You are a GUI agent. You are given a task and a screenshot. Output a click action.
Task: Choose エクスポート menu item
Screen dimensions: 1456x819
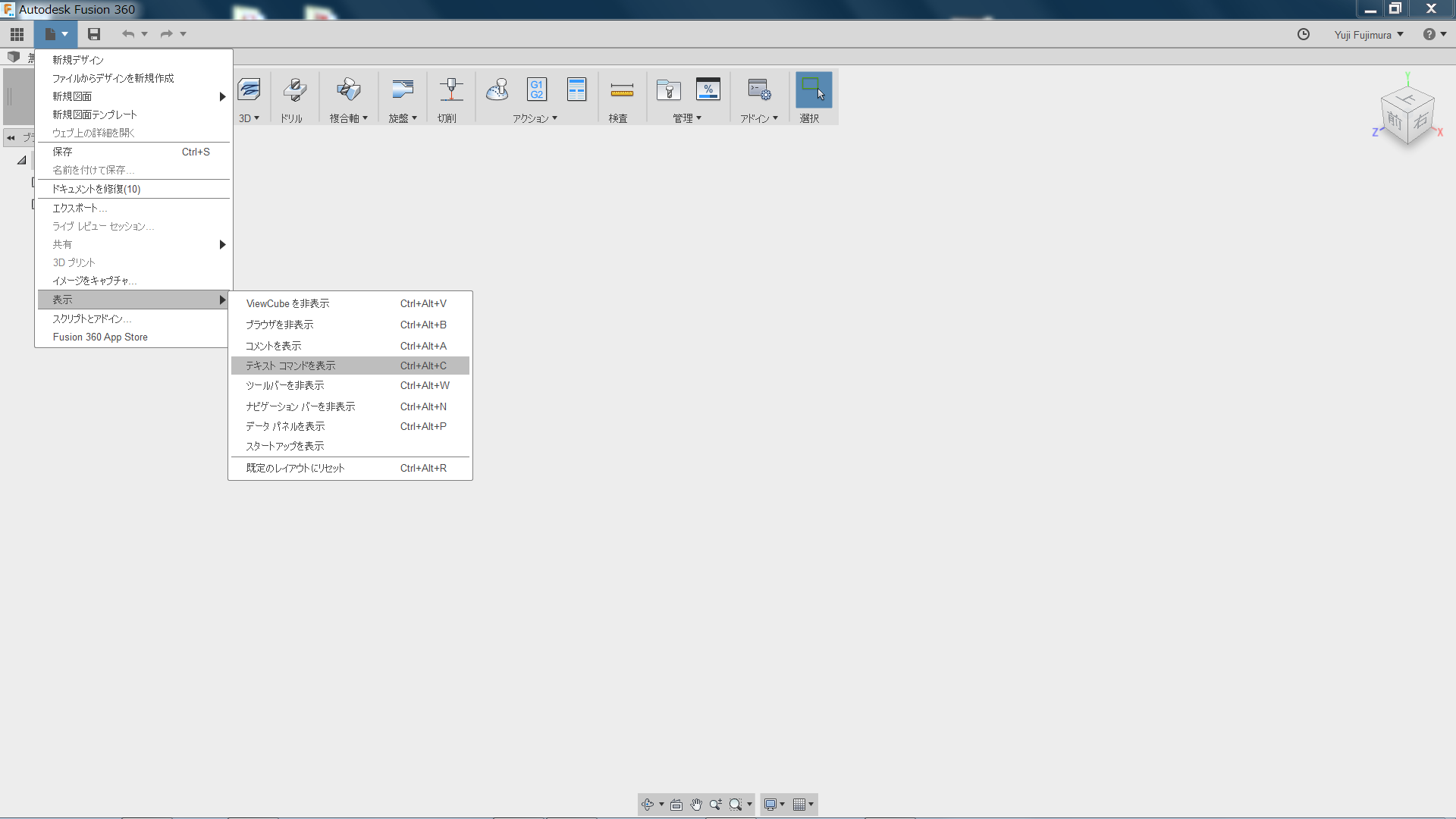pos(133,208)
